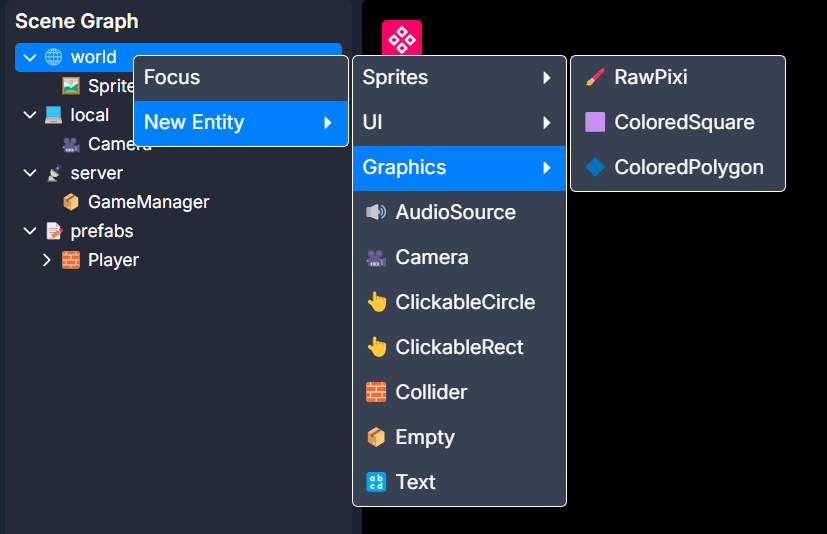827x534 pixels.
Task: Click the picture icon next to Sprite
Action: pos(71,86)
